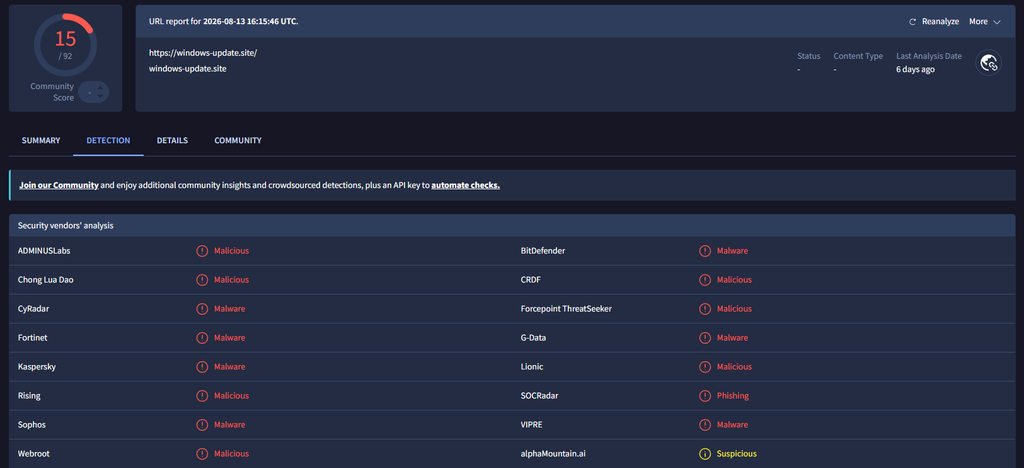
Task: Click the SOCRadar phishing alert icon
Action: (x=705, y=396)
